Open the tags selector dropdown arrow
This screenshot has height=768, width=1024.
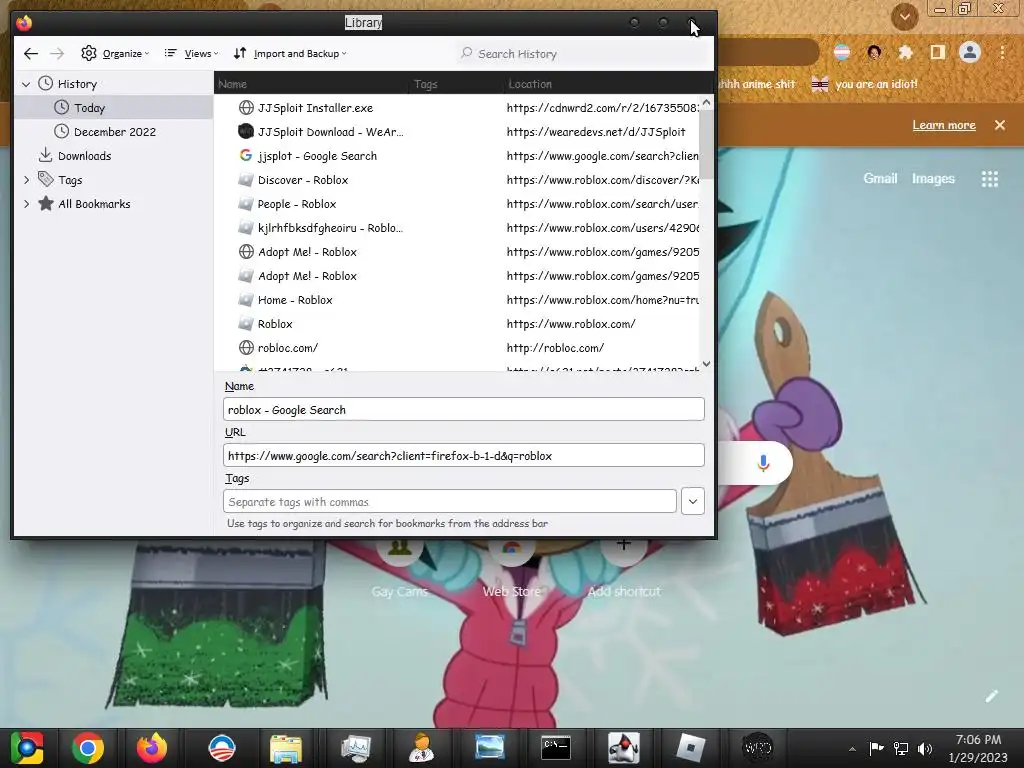[x=692, y=502]
